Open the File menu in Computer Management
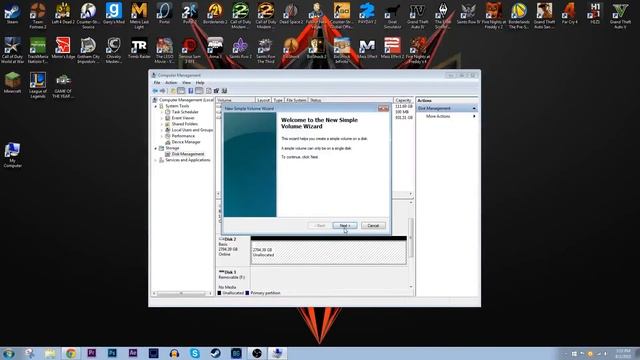 tap(157, 83)
